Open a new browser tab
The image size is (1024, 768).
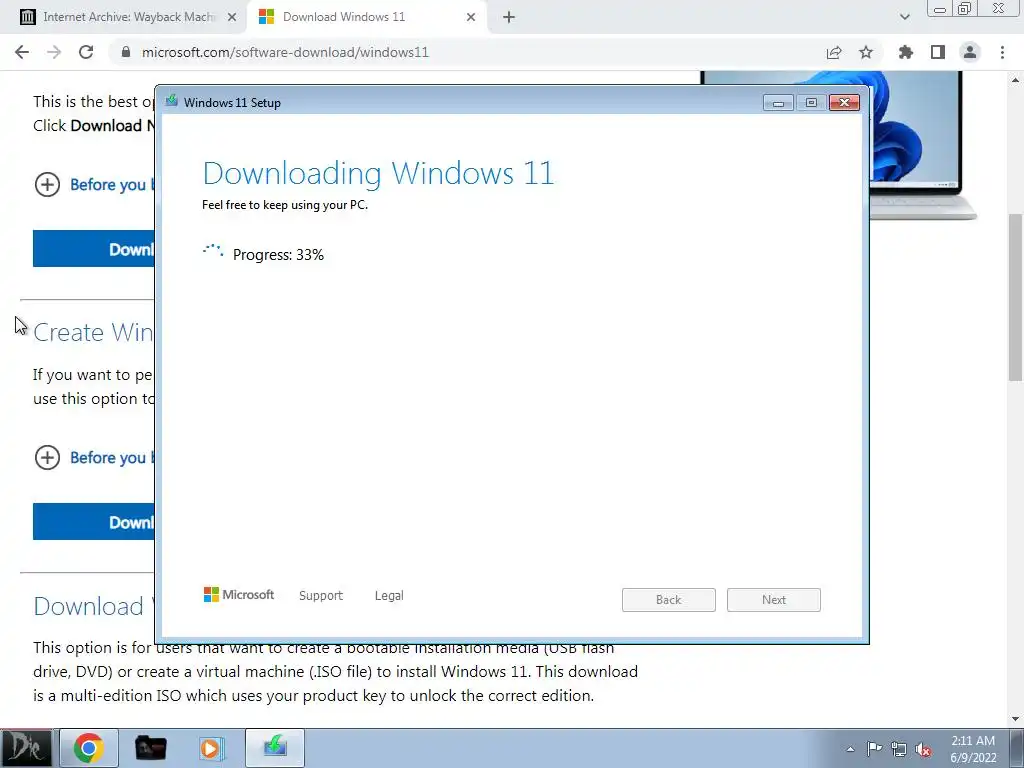pyautogui.click(x=509, y=17)
